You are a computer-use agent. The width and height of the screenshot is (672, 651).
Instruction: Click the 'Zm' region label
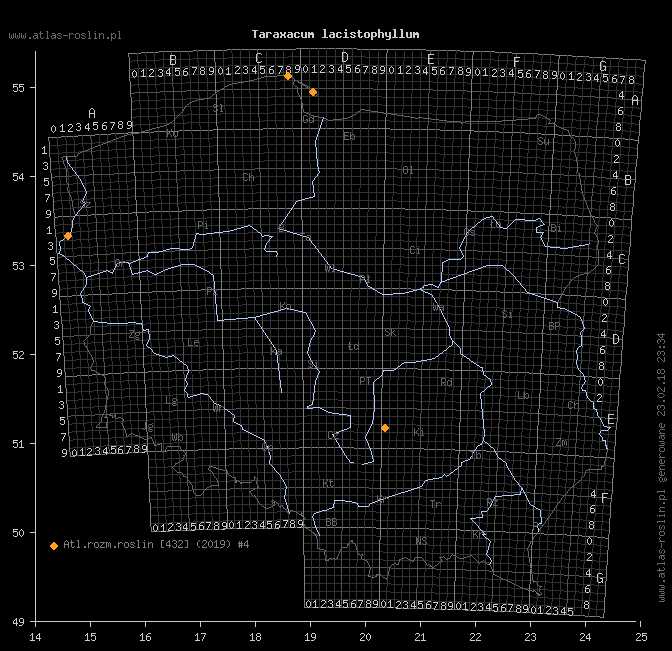(562, 443)
